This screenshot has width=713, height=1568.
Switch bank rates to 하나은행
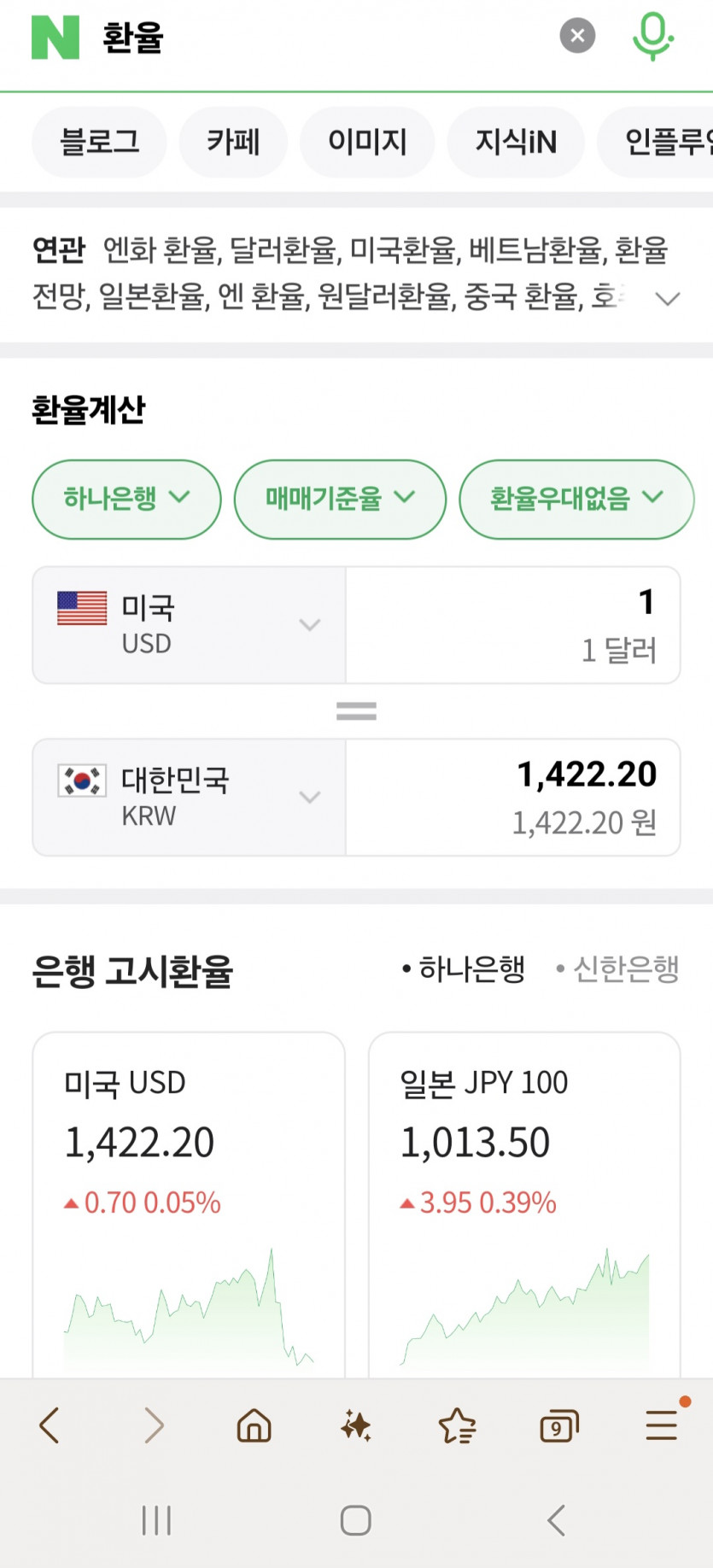click(465, 969)
